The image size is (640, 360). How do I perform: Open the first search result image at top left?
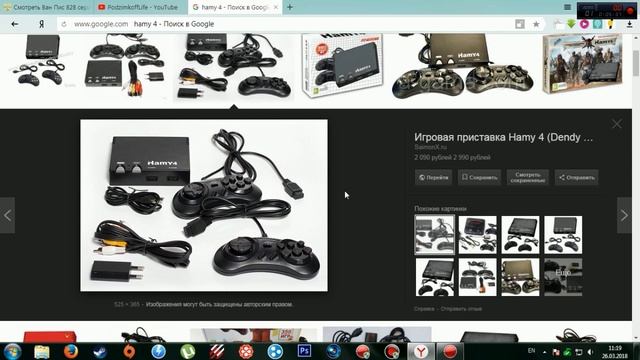pos(41,61)
